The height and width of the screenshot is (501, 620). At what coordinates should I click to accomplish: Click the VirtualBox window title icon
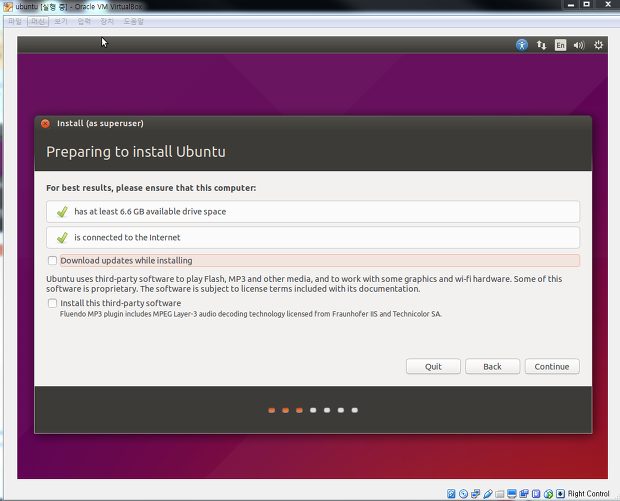pos(8,6)
